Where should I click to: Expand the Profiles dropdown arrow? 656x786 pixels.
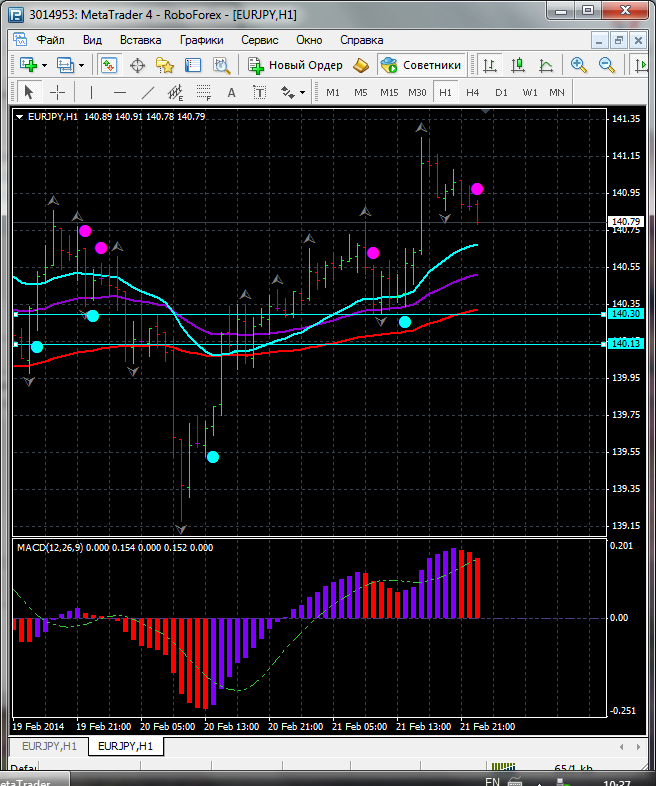point(82,66)
